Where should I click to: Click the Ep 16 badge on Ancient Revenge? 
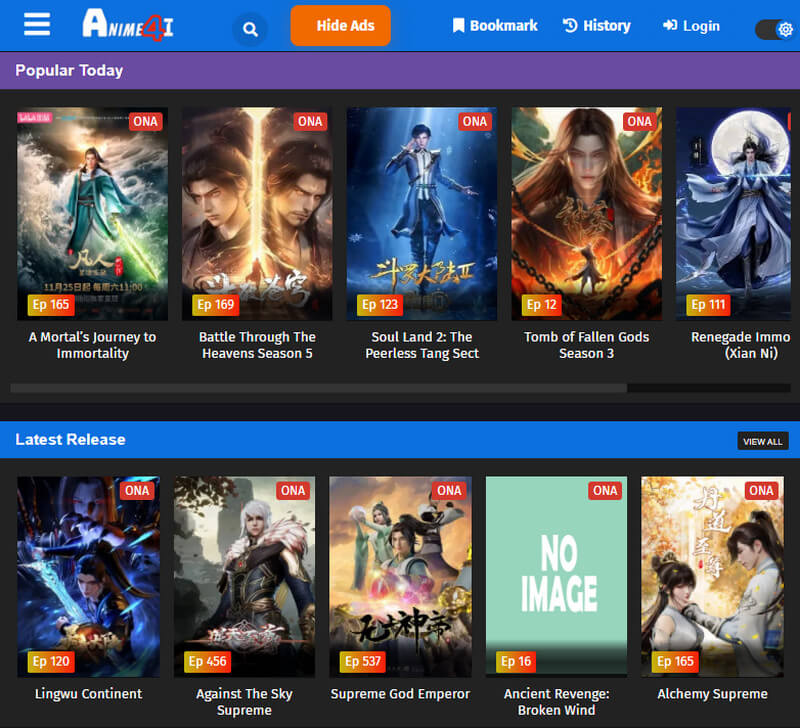click(x=516, y=662)
